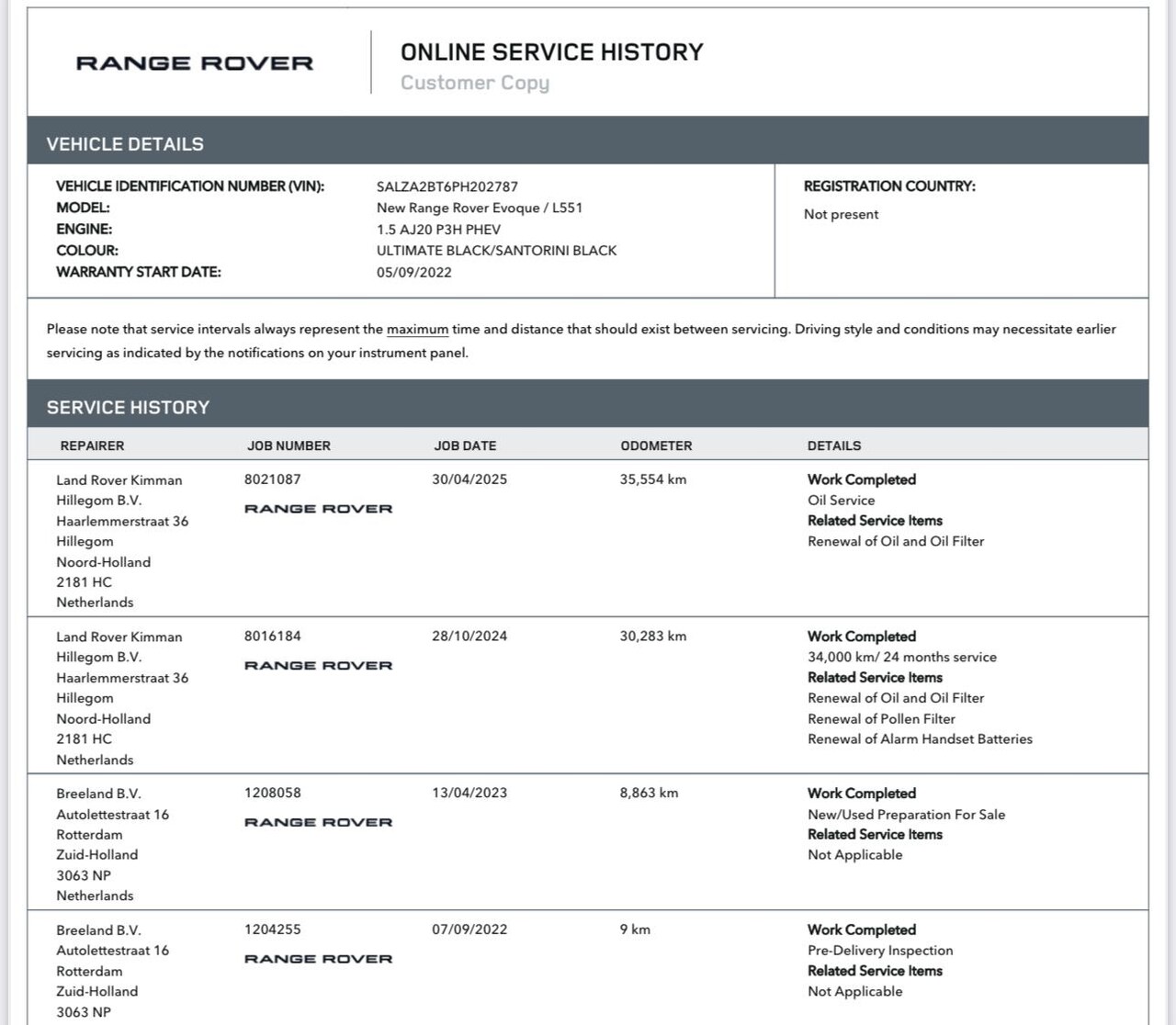This screenshot has width=1176, height=1025.
Task: Select Haarlemmerstraat 36 in 35,554 km row
Action: pyautogui.click(x=122, y=522)
